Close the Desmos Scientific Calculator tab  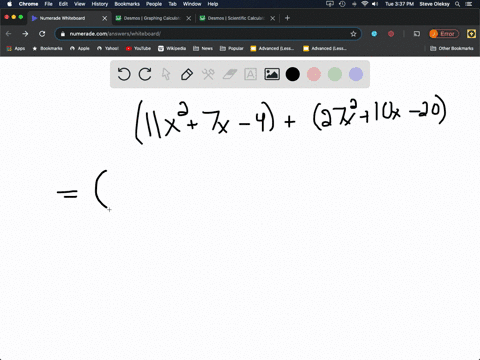coord(272,18)
